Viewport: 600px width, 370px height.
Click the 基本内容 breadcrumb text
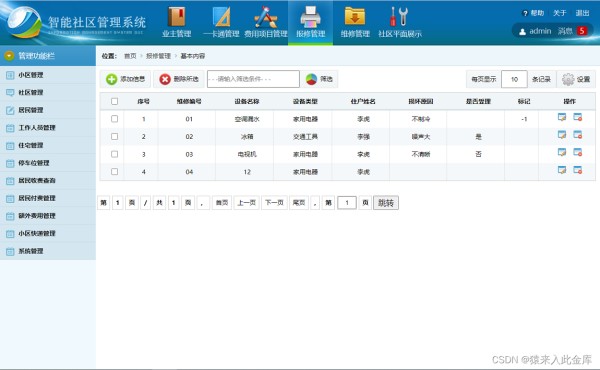(192, 56)
